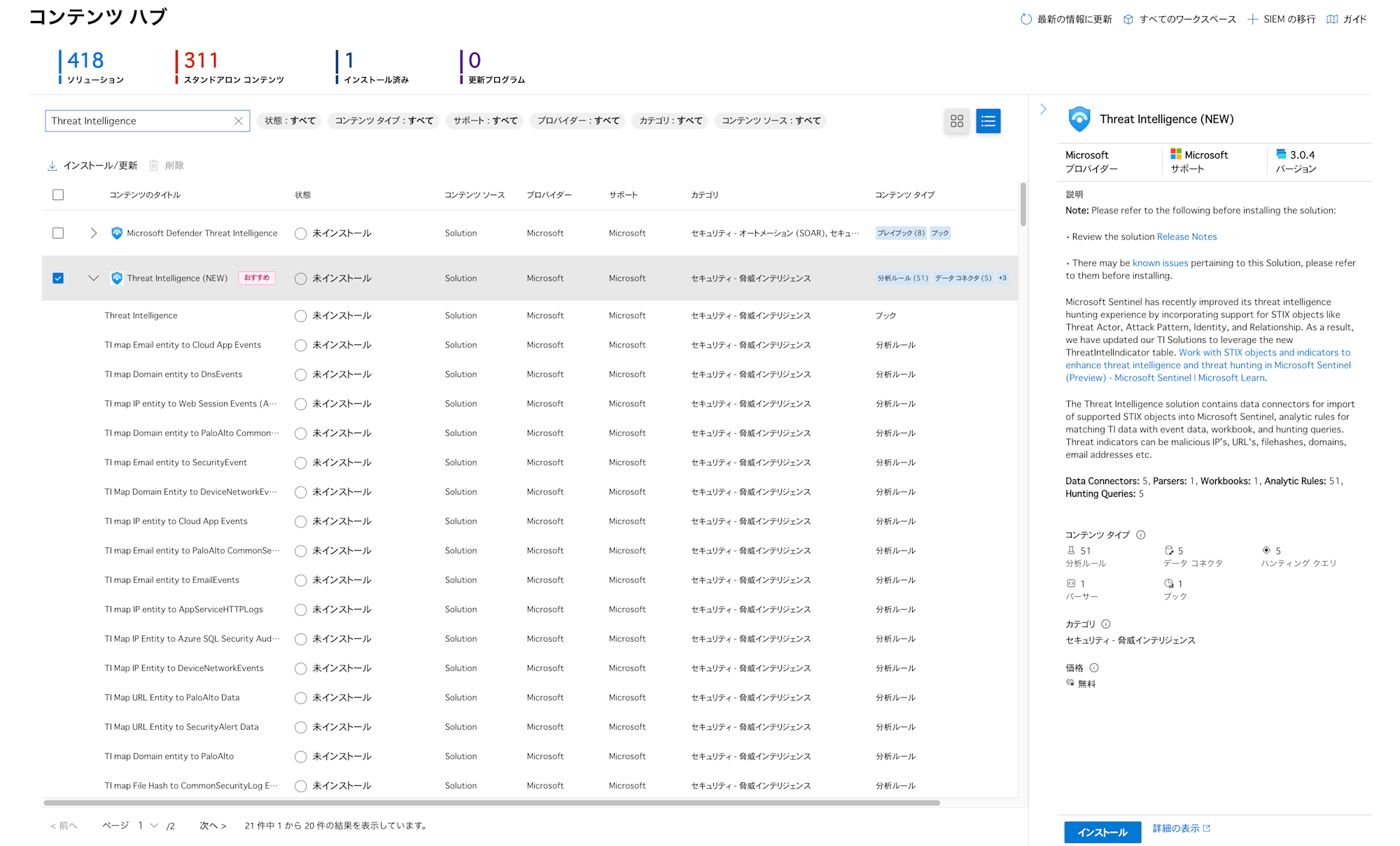Open the known issues link

click(x=1160, y=263)
